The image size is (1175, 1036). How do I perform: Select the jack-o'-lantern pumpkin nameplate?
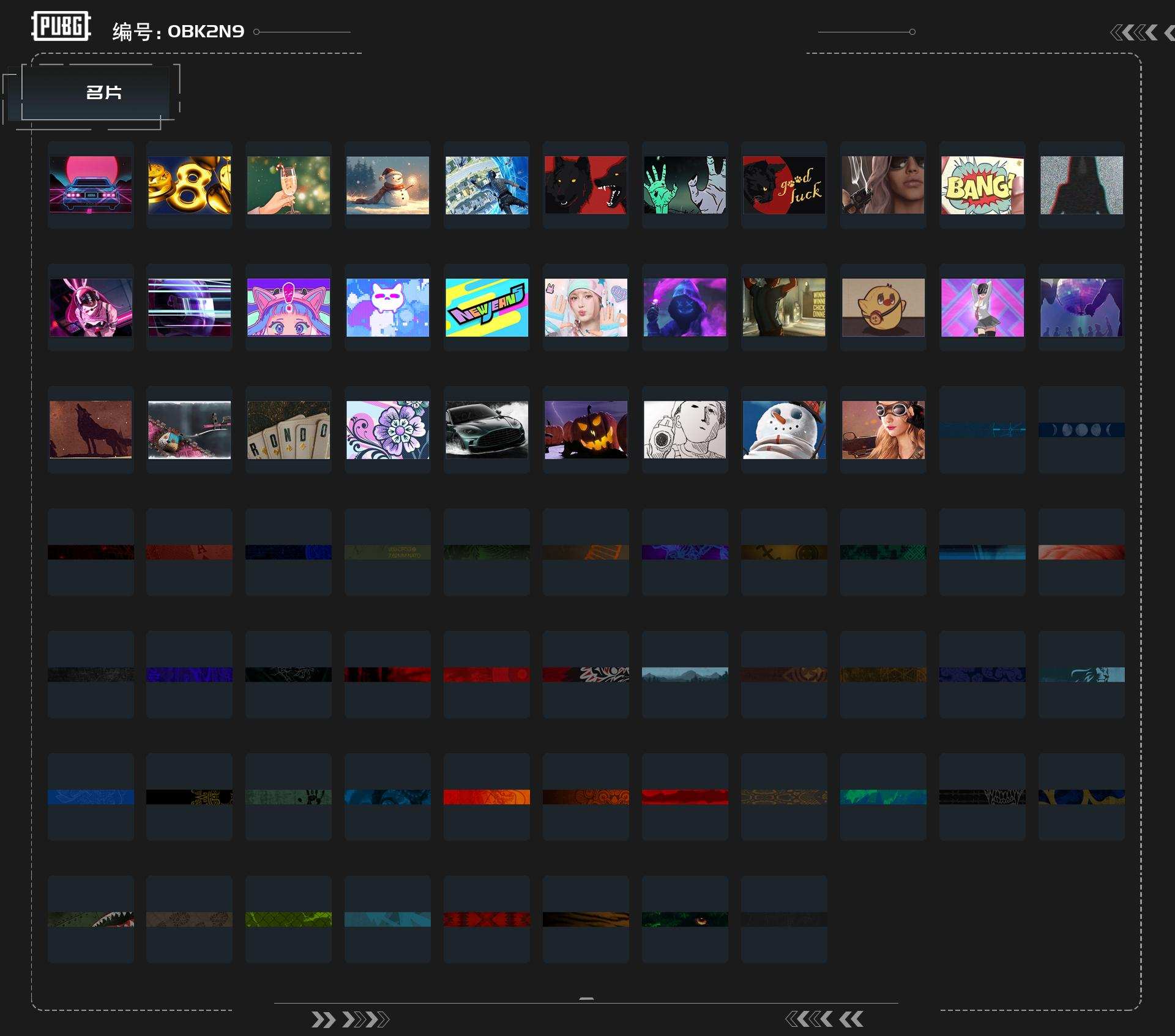tap(586, 430)
